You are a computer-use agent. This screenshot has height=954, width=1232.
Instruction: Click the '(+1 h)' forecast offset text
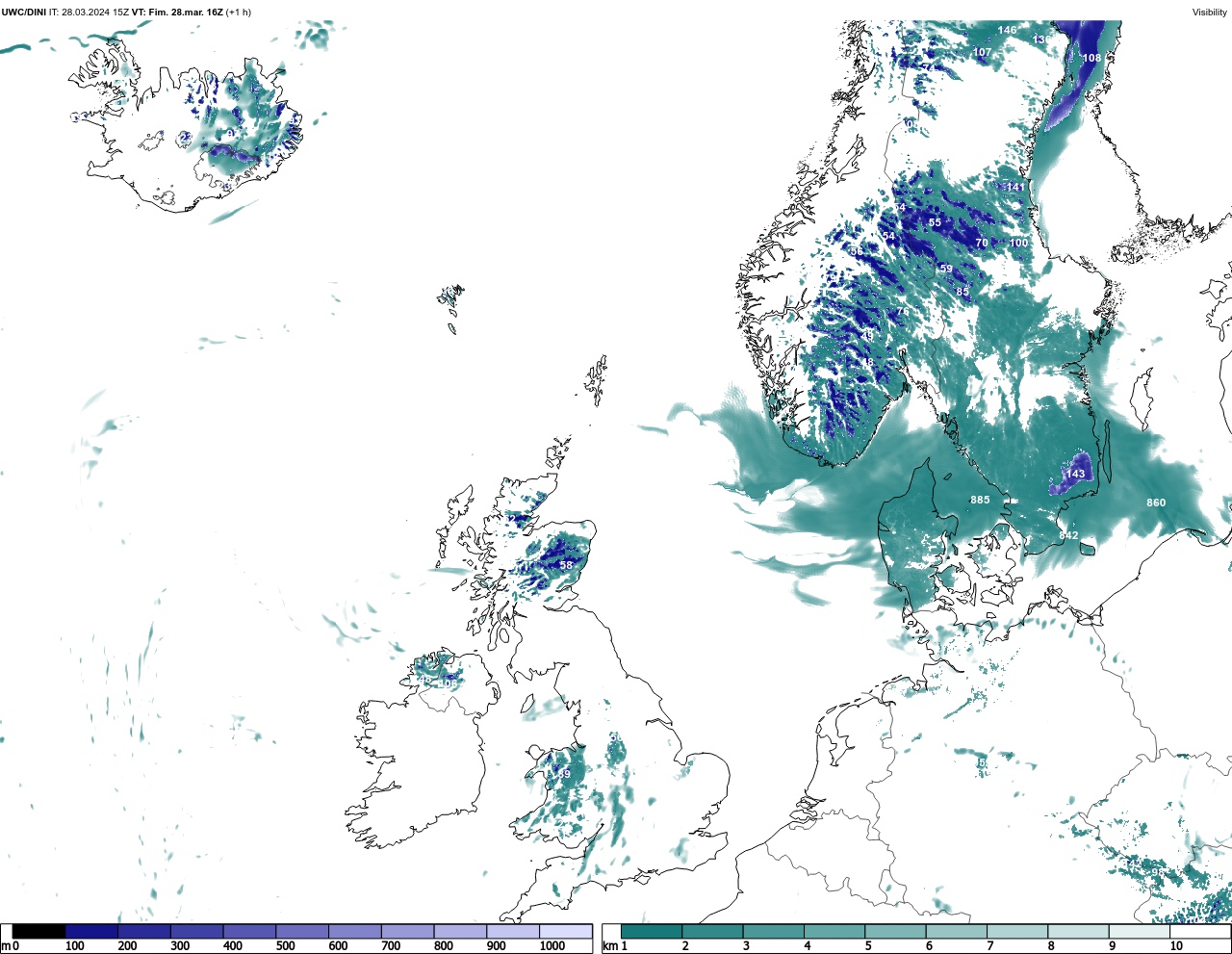click(238, 13)
